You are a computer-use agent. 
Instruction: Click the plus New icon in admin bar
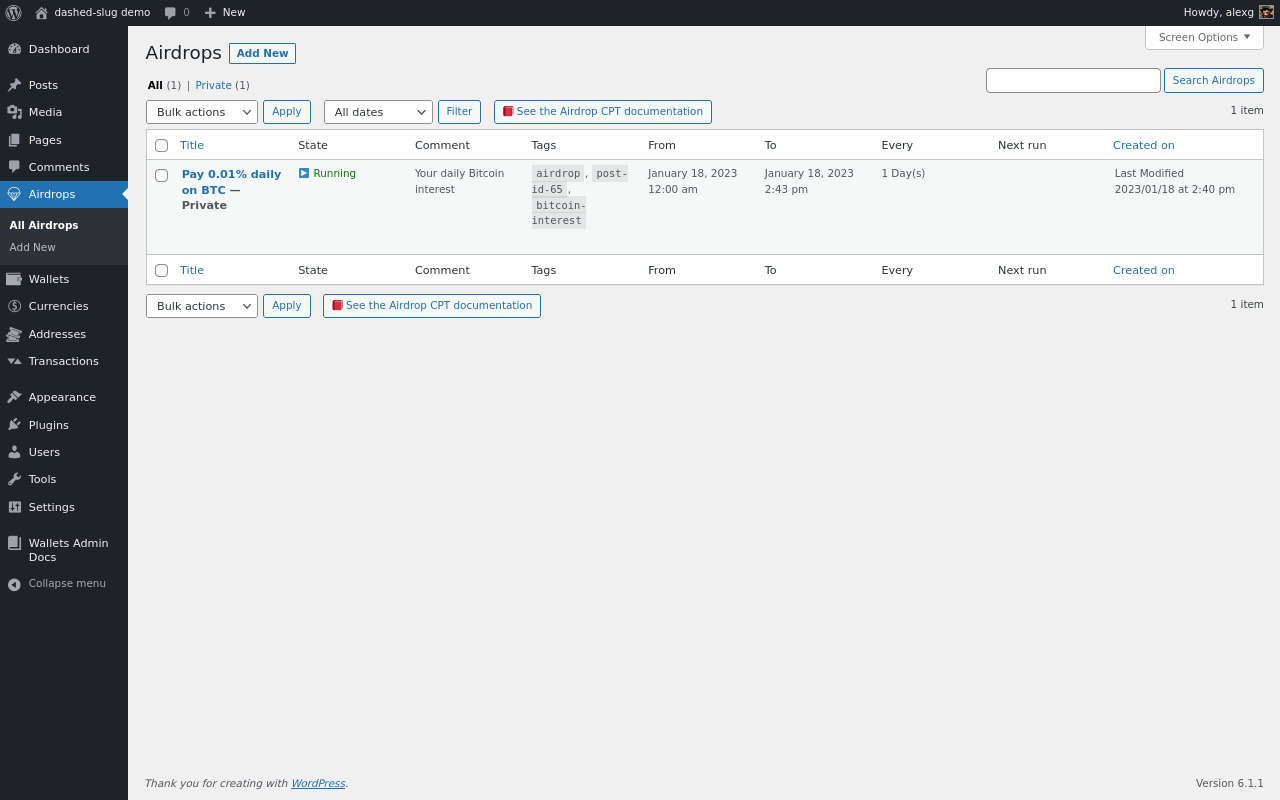[210, 13]
